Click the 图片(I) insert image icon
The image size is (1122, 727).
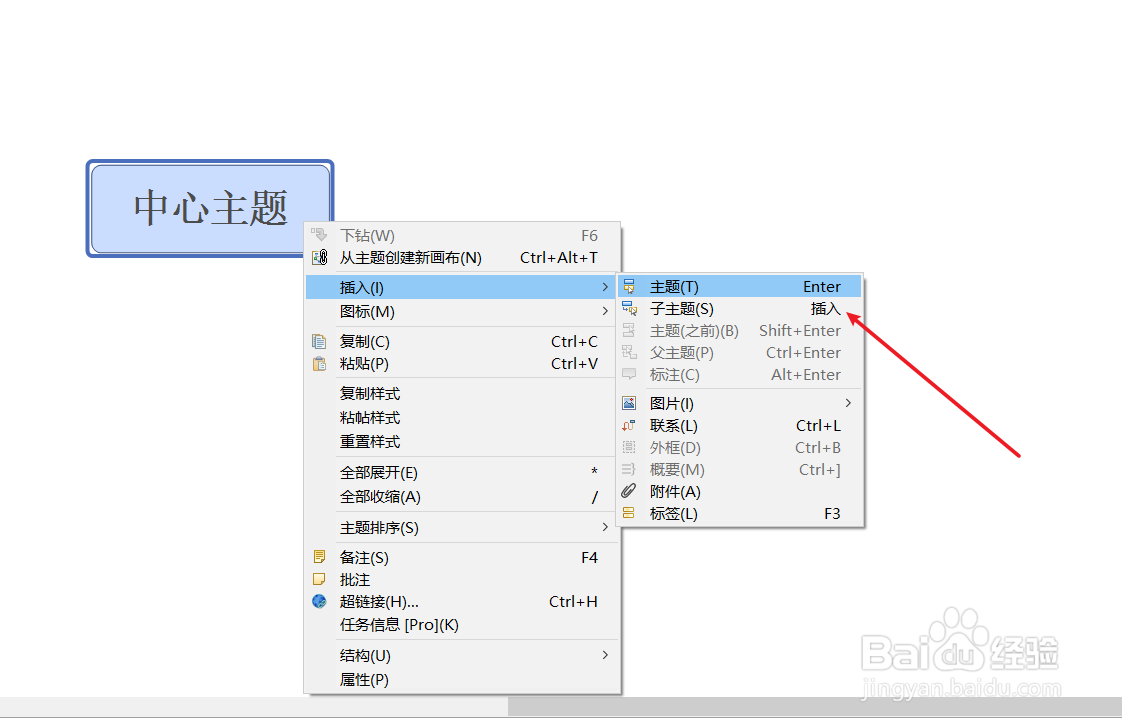pyautogui.click(x=630, y=403)
